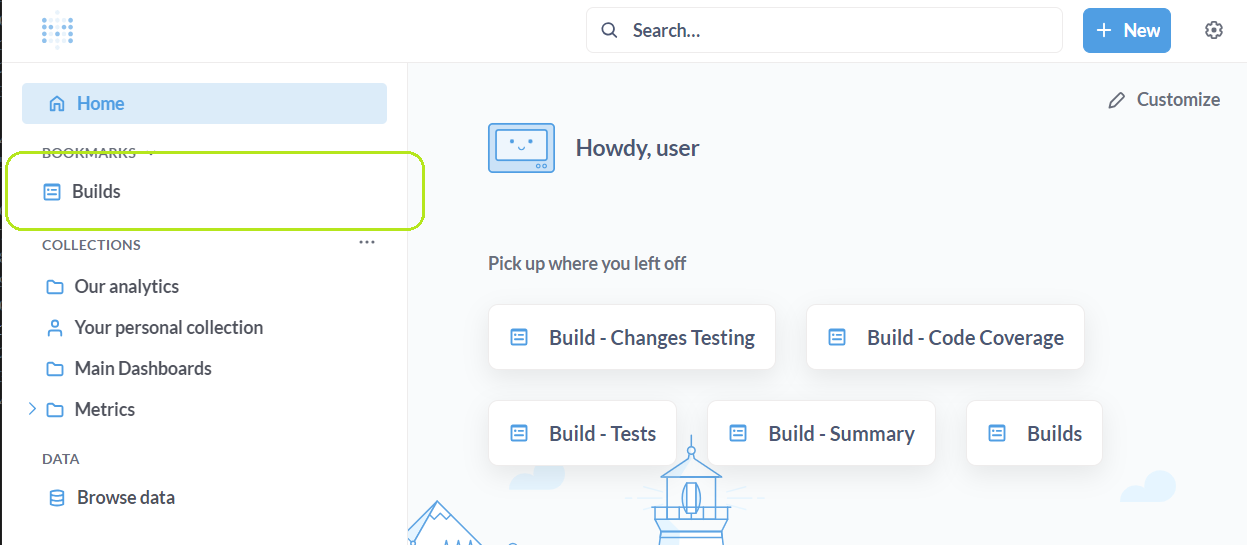Screen dimensions: 1247x545
Task: Click dashboard icon on Build - Summary card
Action: pyautogui.click(x=738, y=433)
